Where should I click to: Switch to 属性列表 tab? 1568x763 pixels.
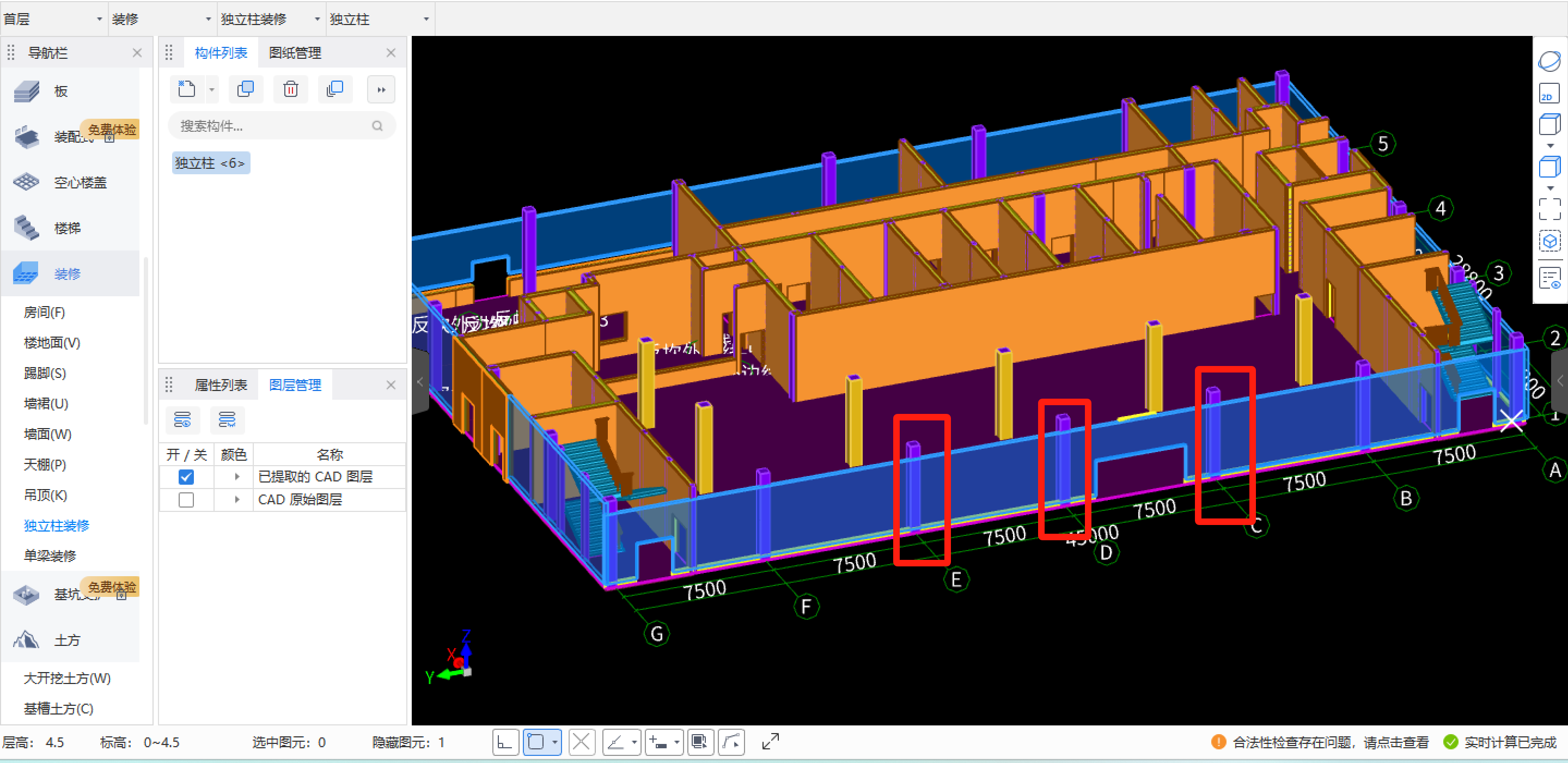(221, 385)
